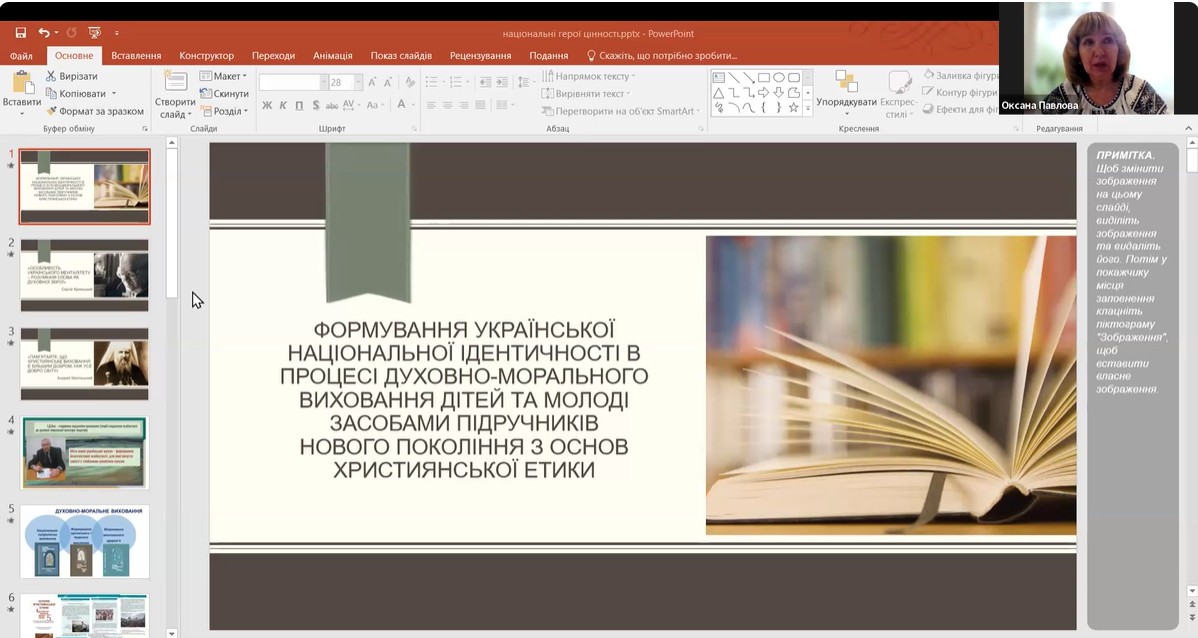Open character spacing AV options
Screen dimensions: 1198x638
350,105
